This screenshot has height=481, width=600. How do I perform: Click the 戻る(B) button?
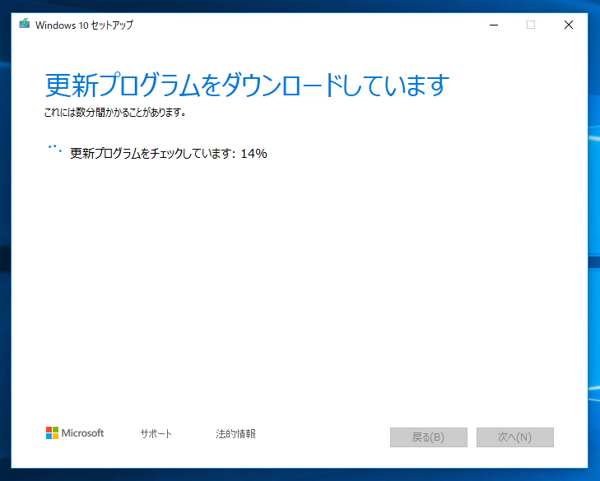(429, 437)
